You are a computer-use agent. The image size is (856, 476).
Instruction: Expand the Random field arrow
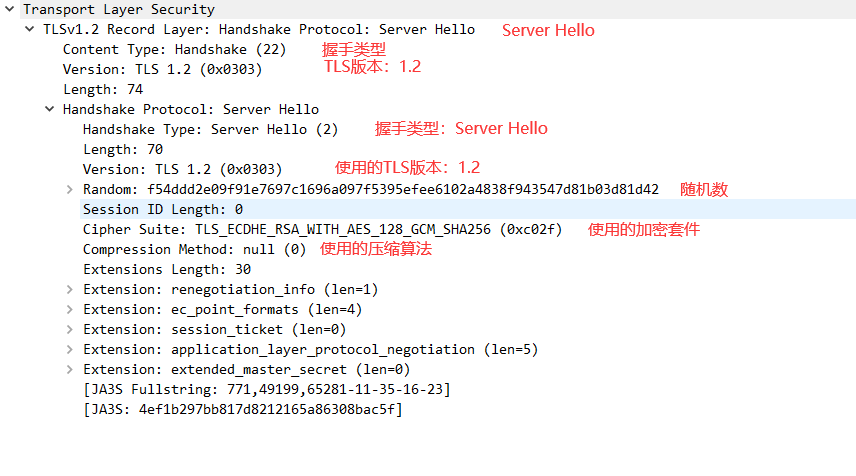point(69,189)
